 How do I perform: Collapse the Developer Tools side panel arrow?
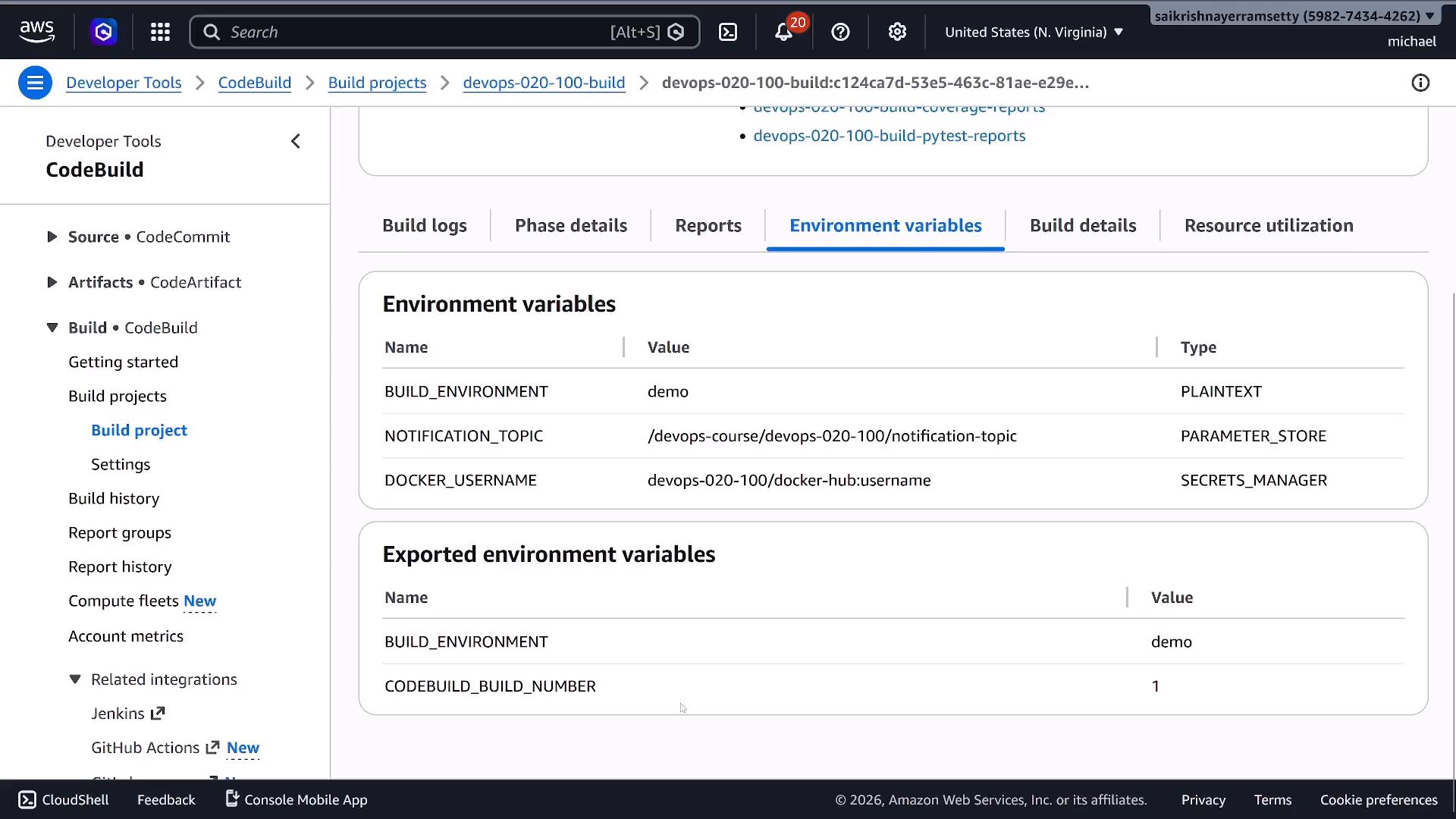click(296, 141)
